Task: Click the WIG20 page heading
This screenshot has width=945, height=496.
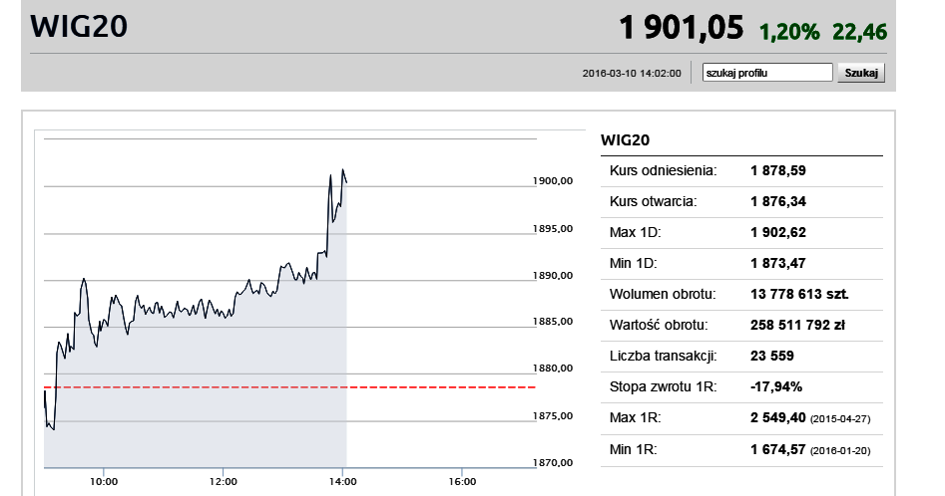Action: pyautogui.click(x=79, y=27)
